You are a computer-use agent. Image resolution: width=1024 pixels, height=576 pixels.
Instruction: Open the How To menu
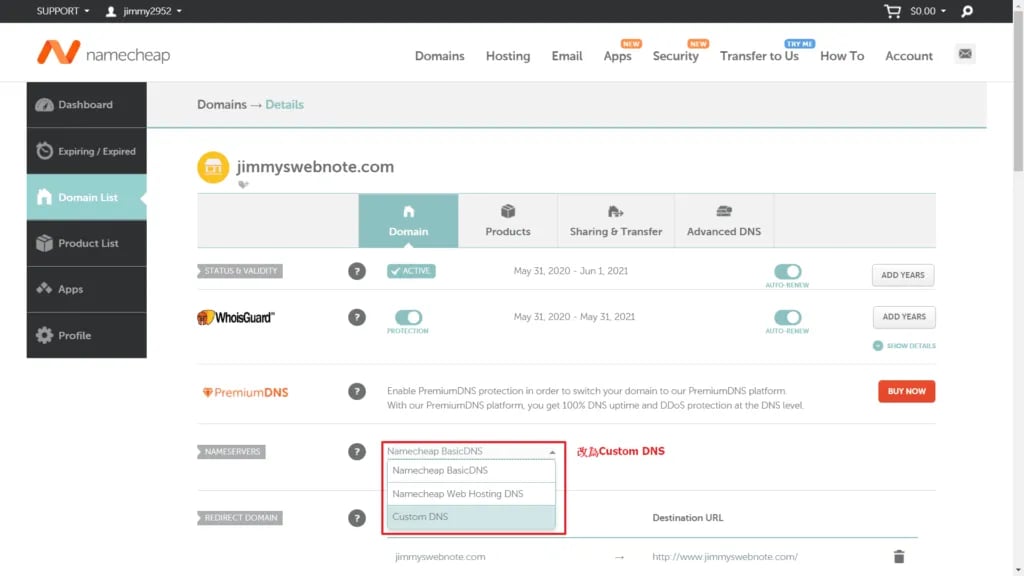842,56
